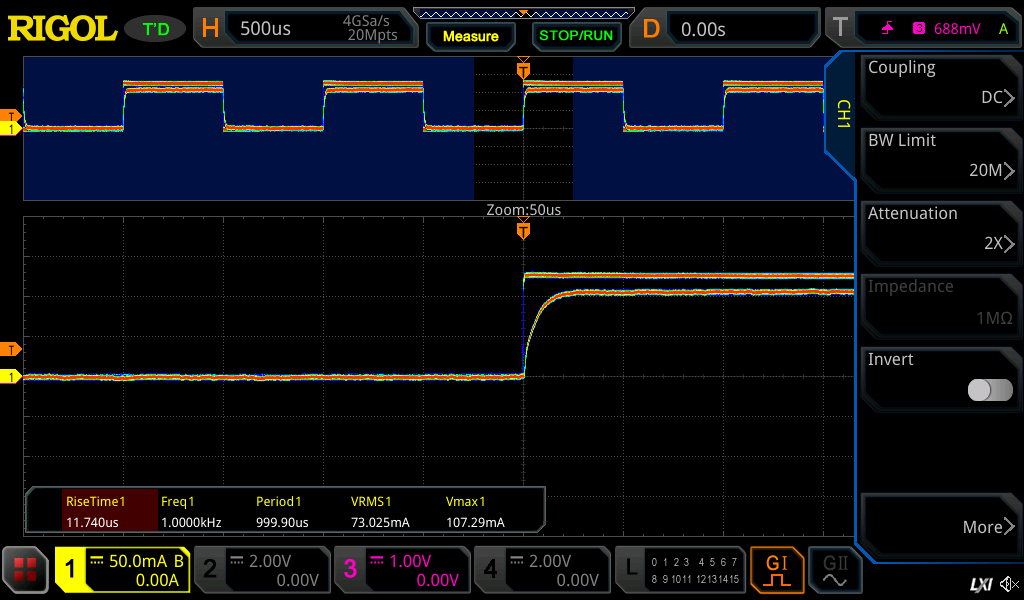Select the GII sine wave generator icon
Screen dimensions: 1024x600
(834, 570)
